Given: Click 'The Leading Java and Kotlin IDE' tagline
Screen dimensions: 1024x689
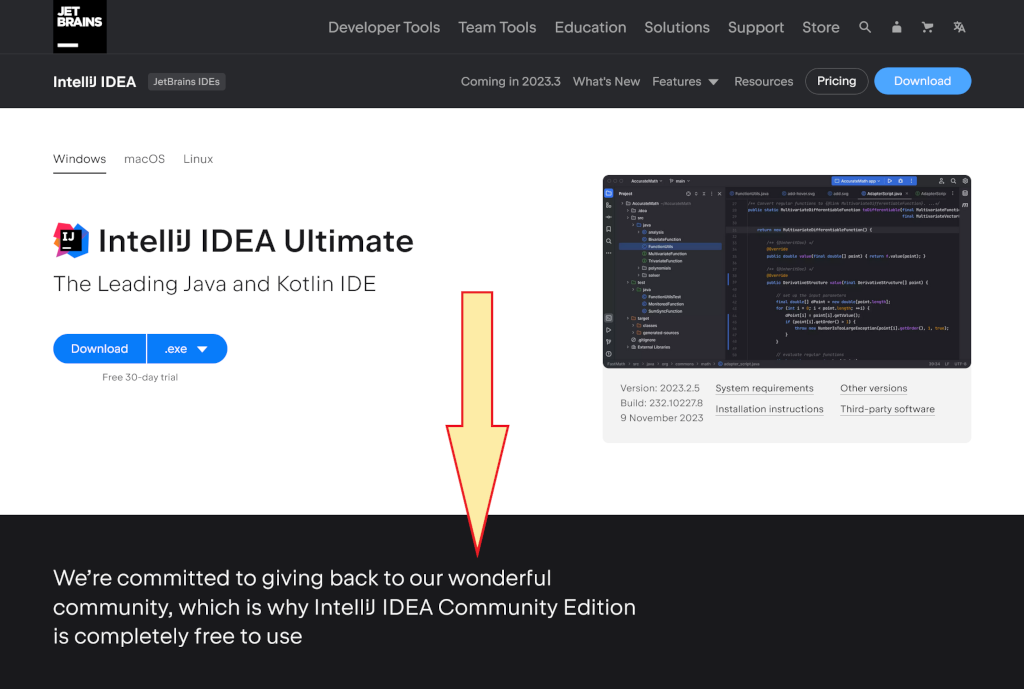Looking at the screenshot, I should coord(214,284).
